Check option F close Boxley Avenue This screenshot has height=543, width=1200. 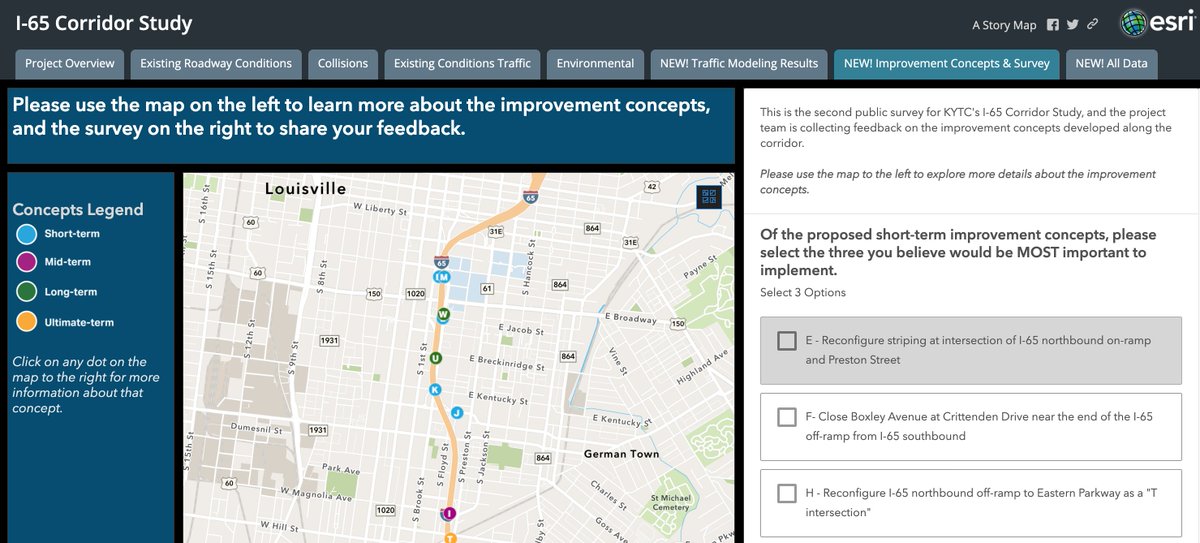787,417
